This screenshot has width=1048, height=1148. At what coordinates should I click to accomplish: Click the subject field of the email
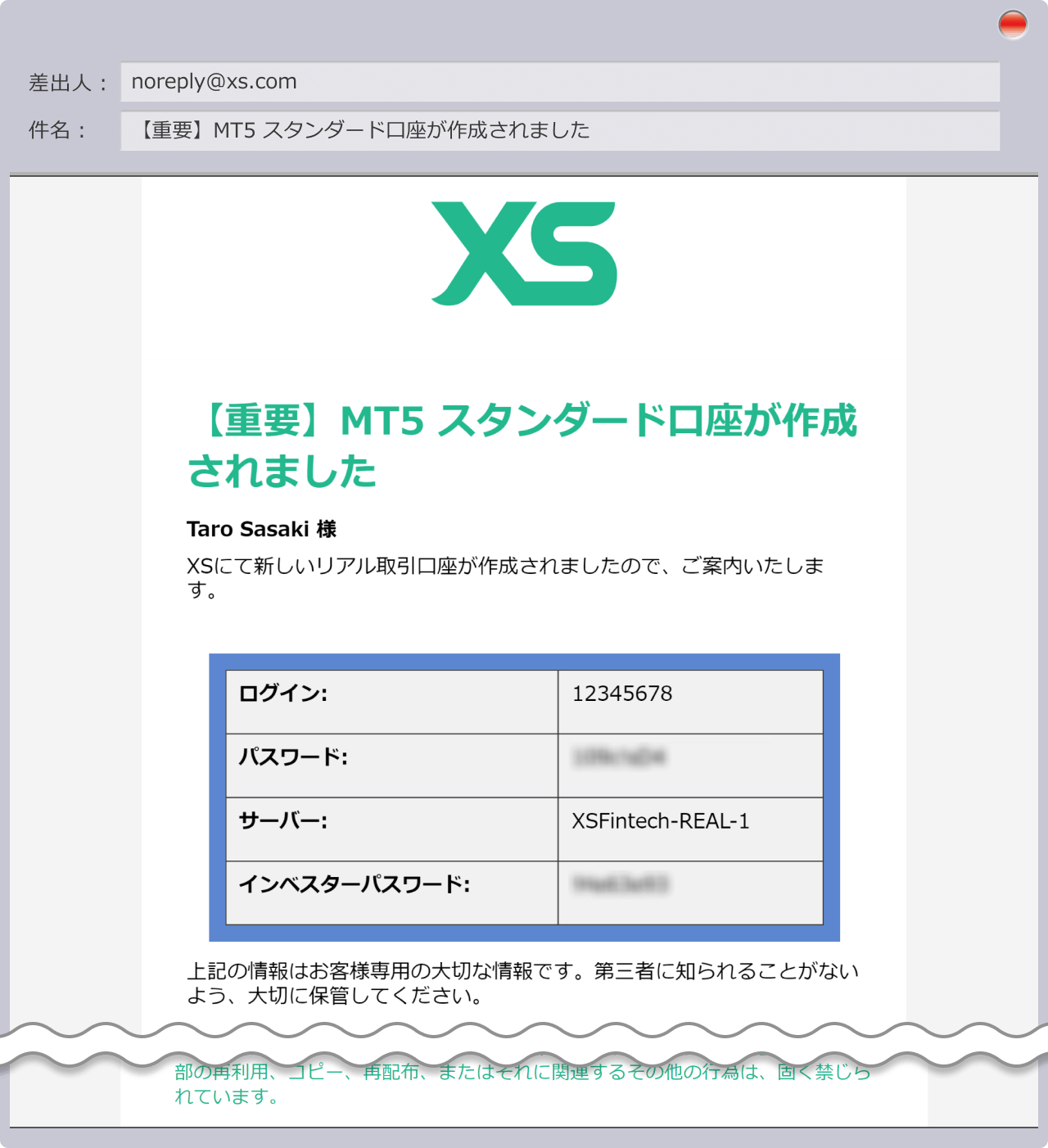(560, 130)
